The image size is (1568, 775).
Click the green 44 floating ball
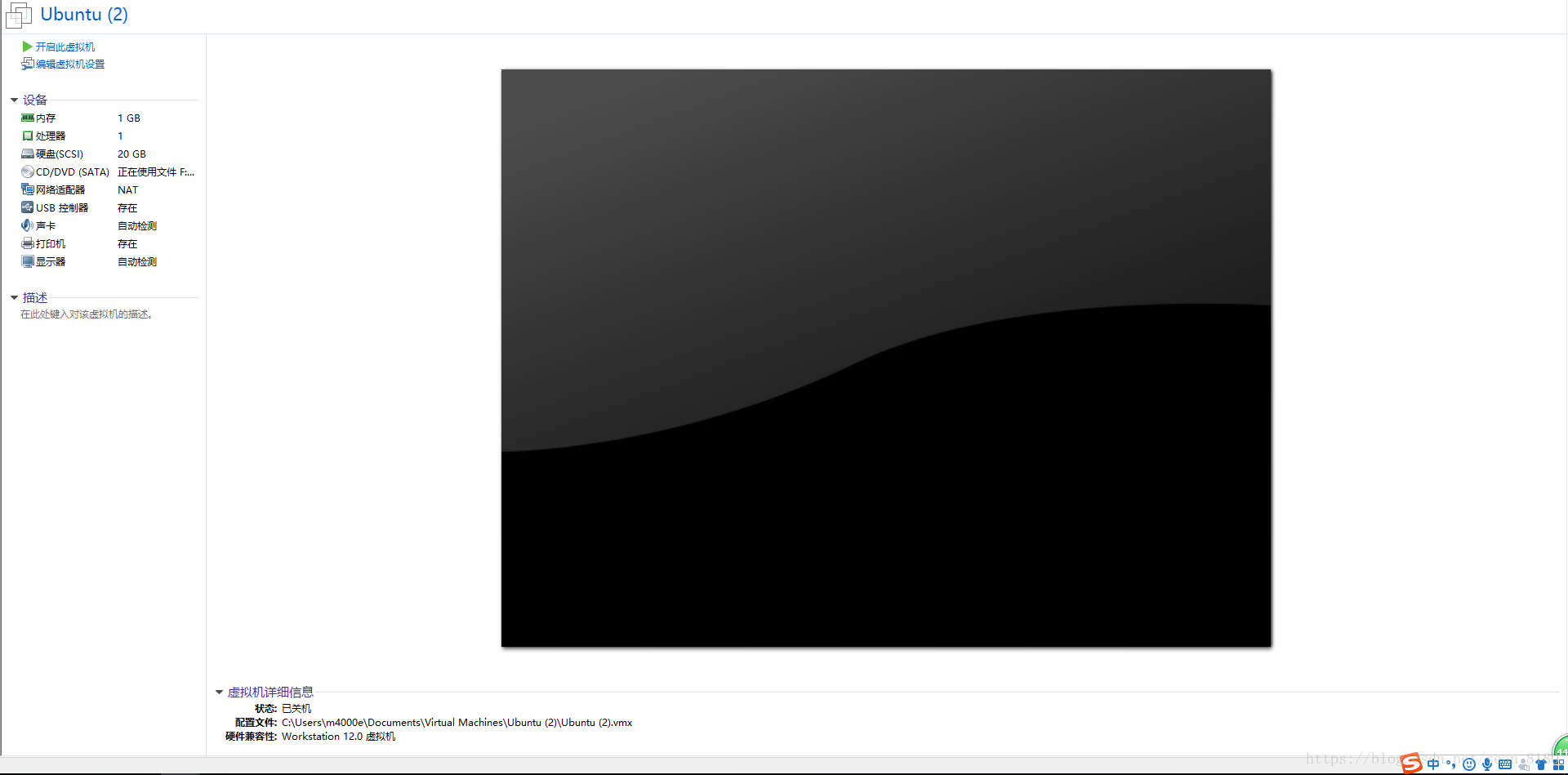click(x=1560, y=745)
